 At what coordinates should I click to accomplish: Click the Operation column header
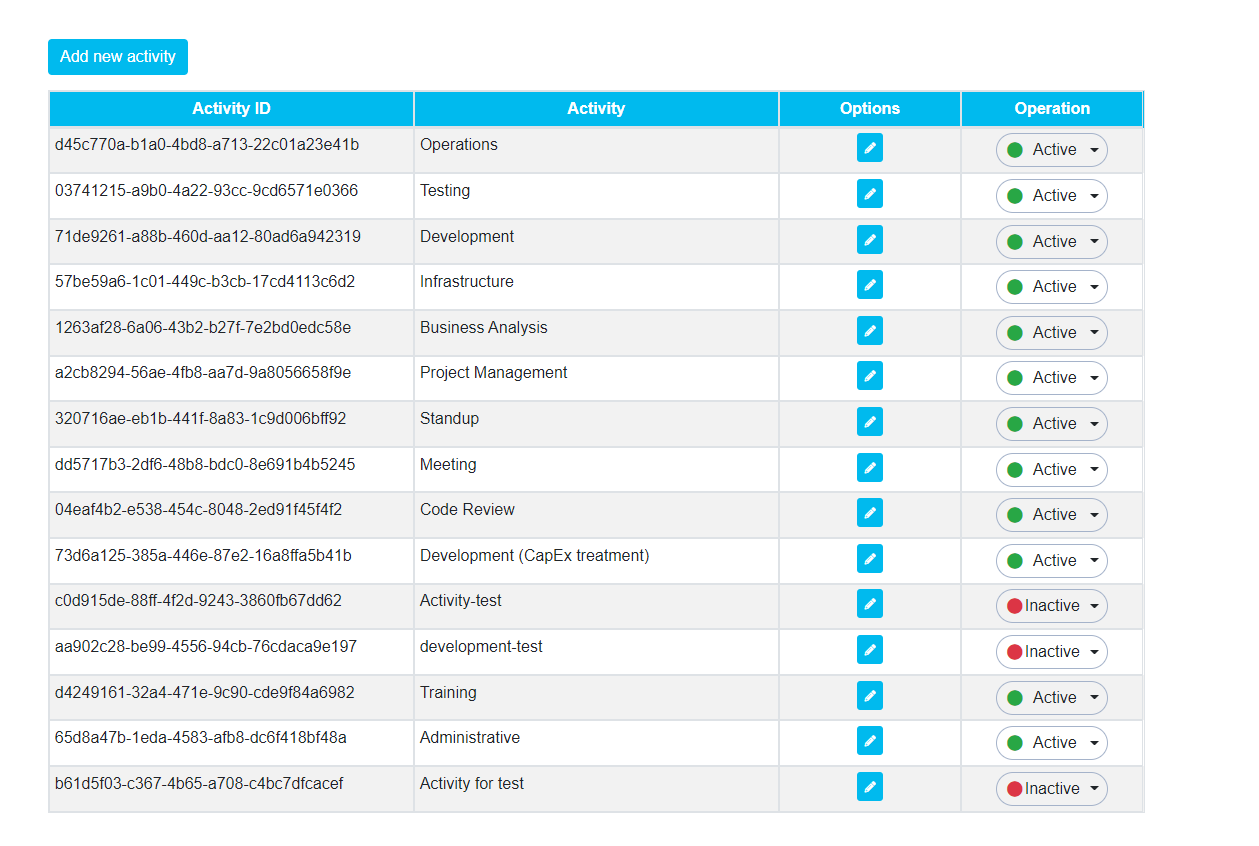pos(1052,109)
